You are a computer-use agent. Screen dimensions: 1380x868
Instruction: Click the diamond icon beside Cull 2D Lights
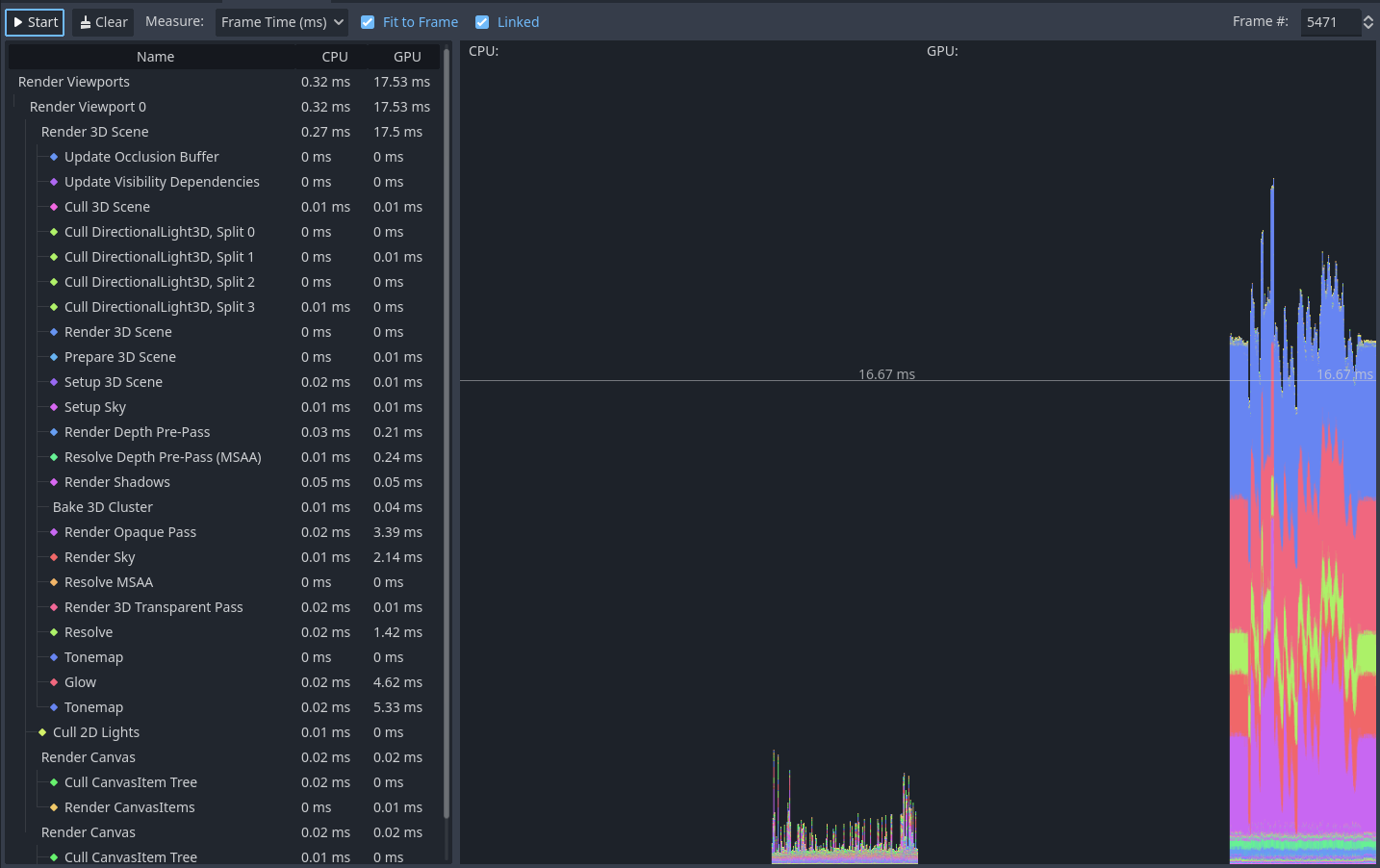[x=41, y=731]
